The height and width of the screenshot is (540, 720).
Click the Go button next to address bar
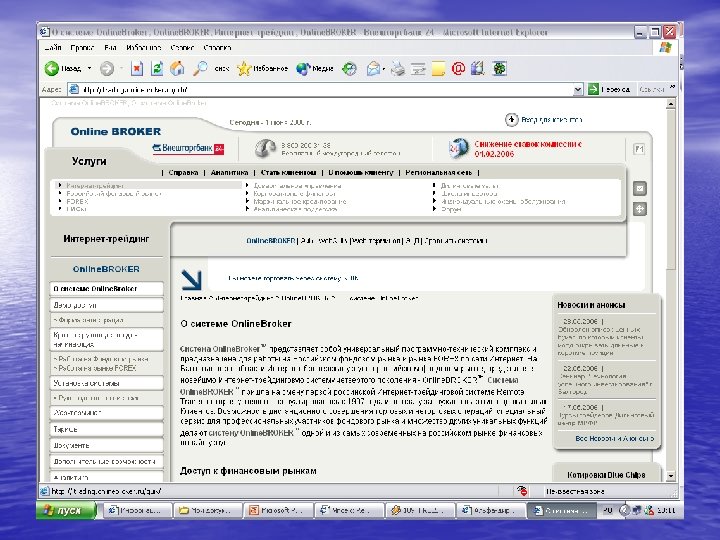(609, 90)
